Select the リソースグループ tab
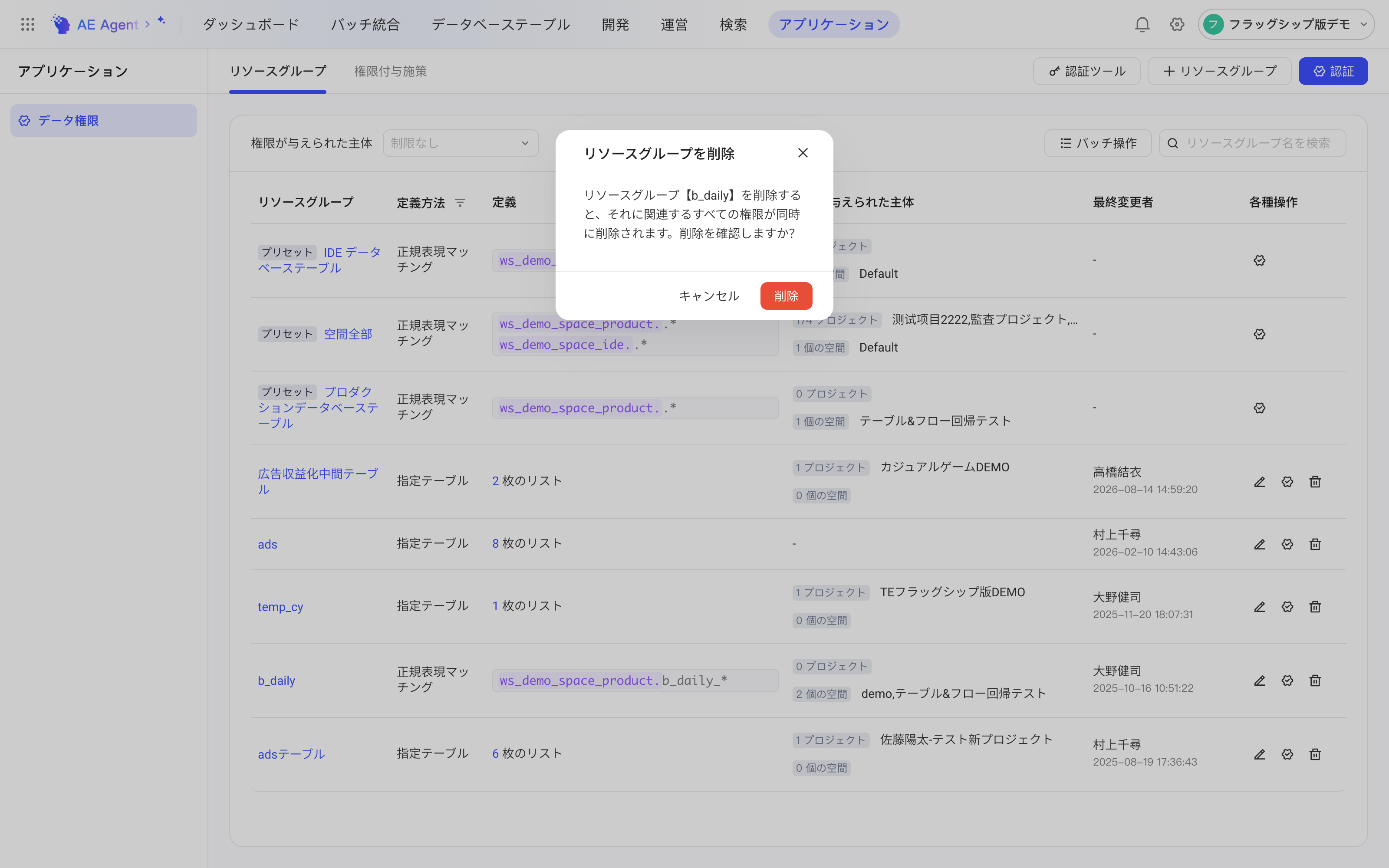 pyautogui.click(x=278, y=71)
